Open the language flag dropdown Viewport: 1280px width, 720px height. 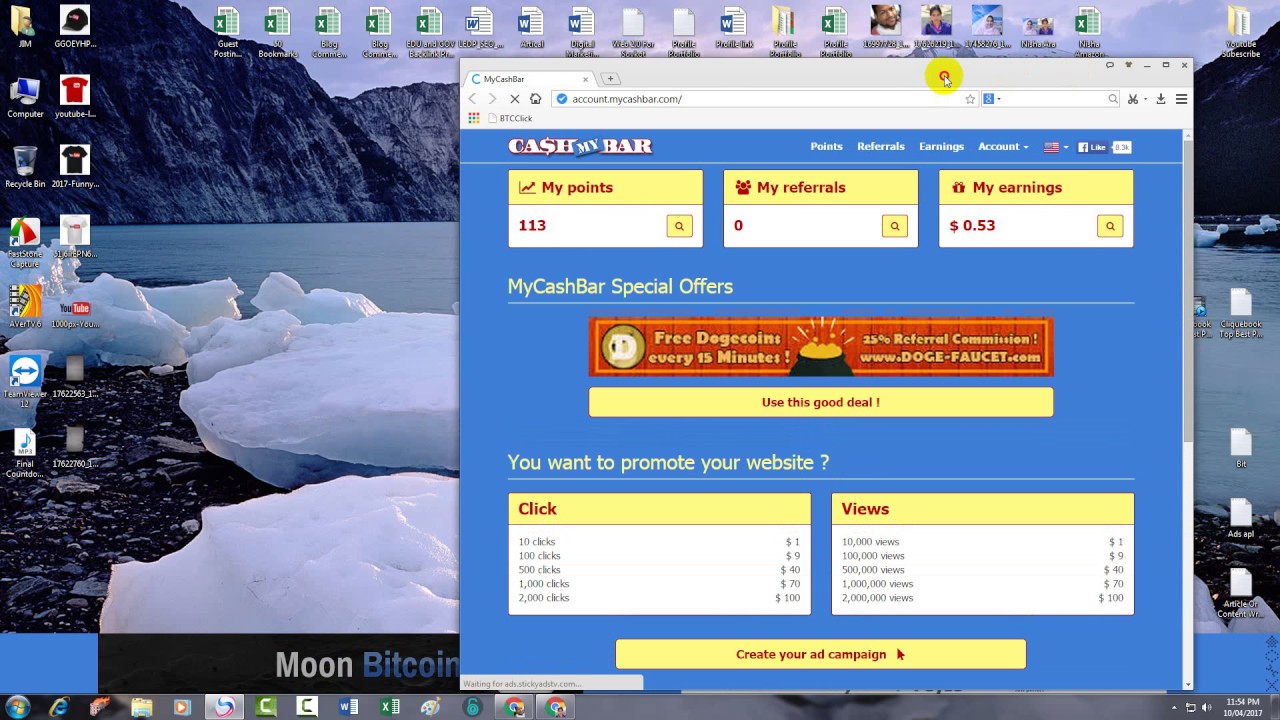click(1056, 147)
